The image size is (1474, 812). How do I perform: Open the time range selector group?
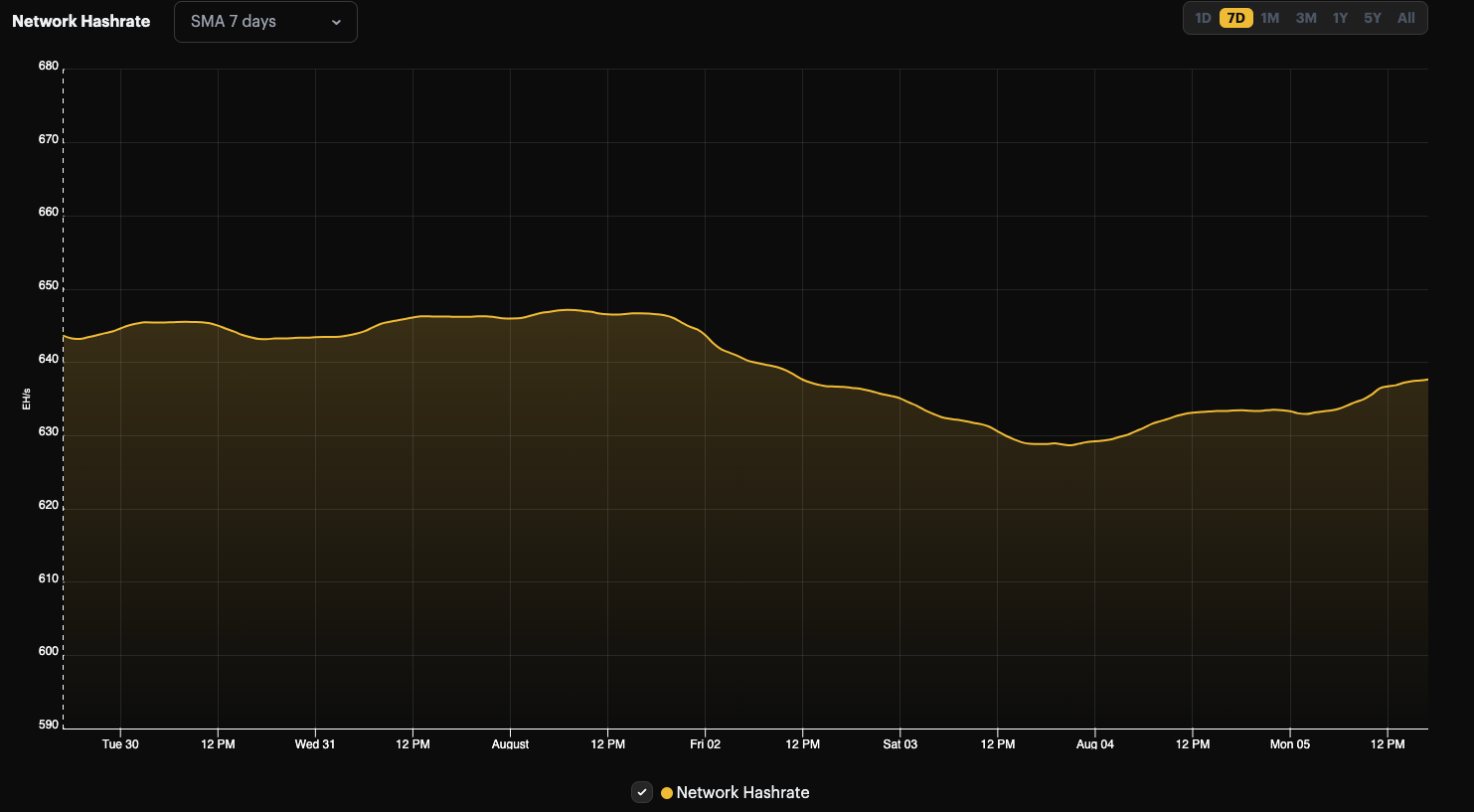tap(1304, 17)
